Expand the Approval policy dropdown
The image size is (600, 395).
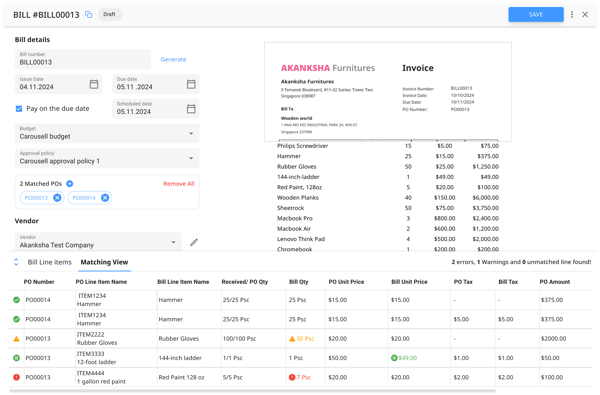(x=107, y=158)
